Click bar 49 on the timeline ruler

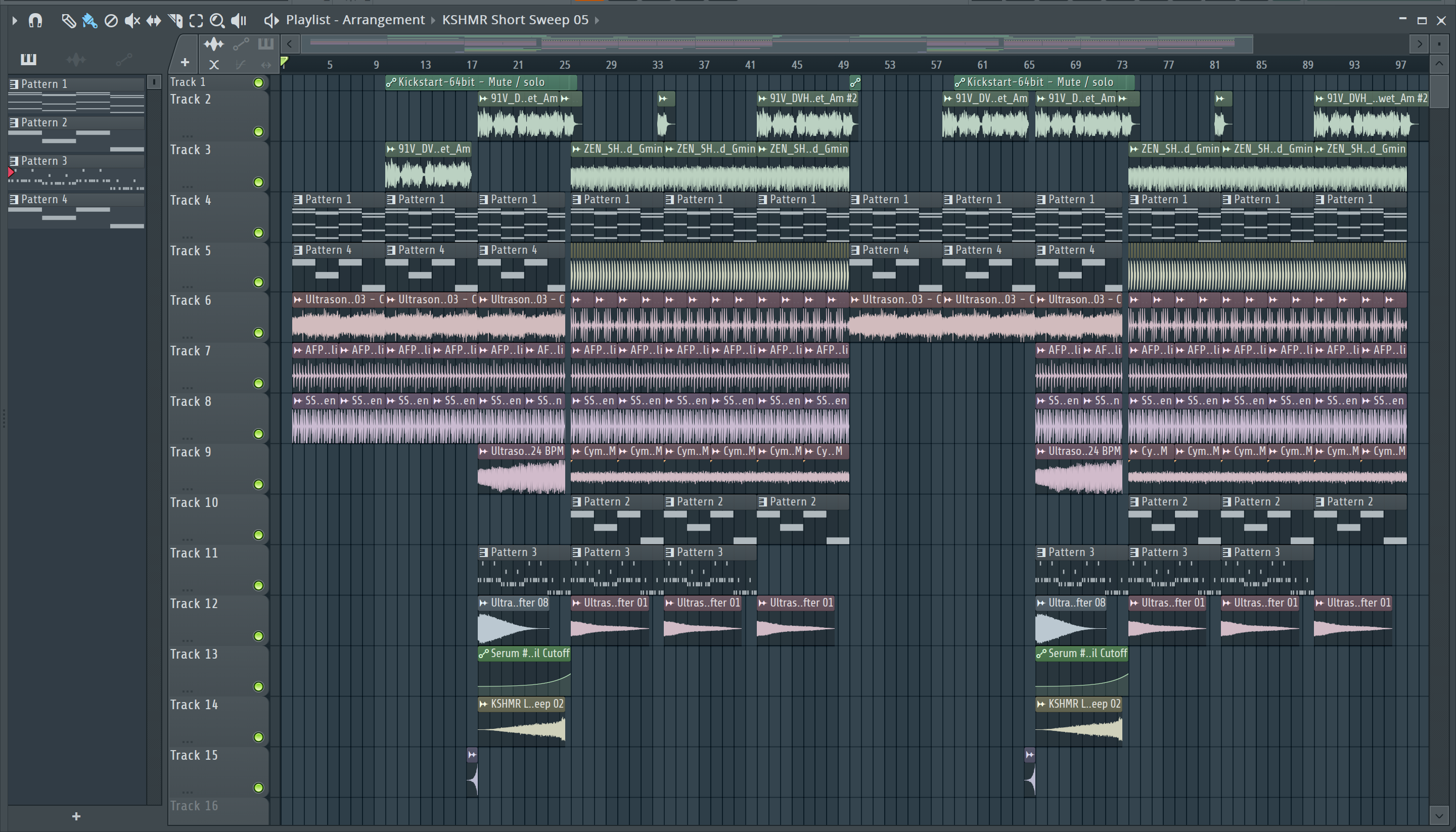tap(843, 65)
